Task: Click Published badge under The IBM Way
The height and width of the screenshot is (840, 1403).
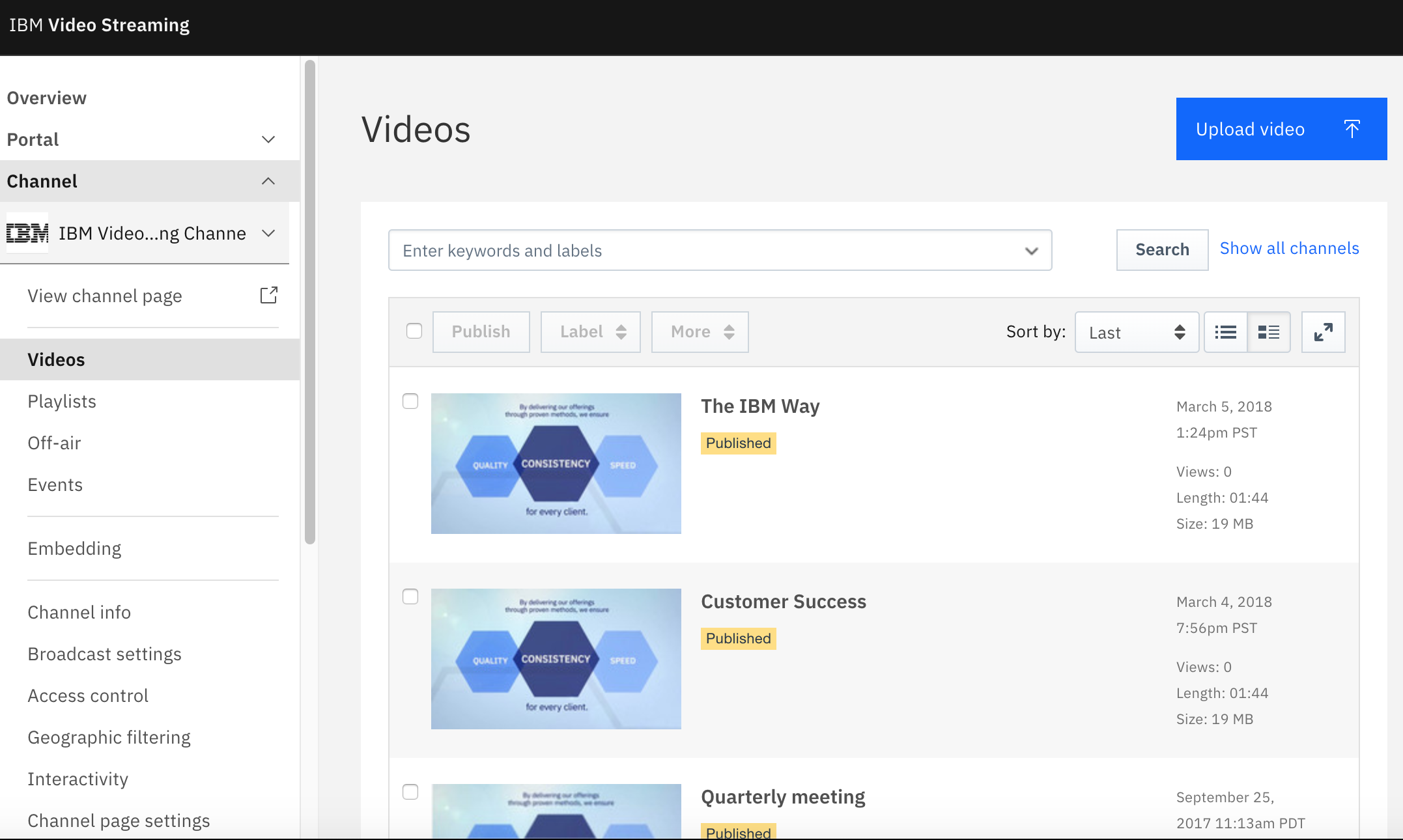Action: [739, 443]
